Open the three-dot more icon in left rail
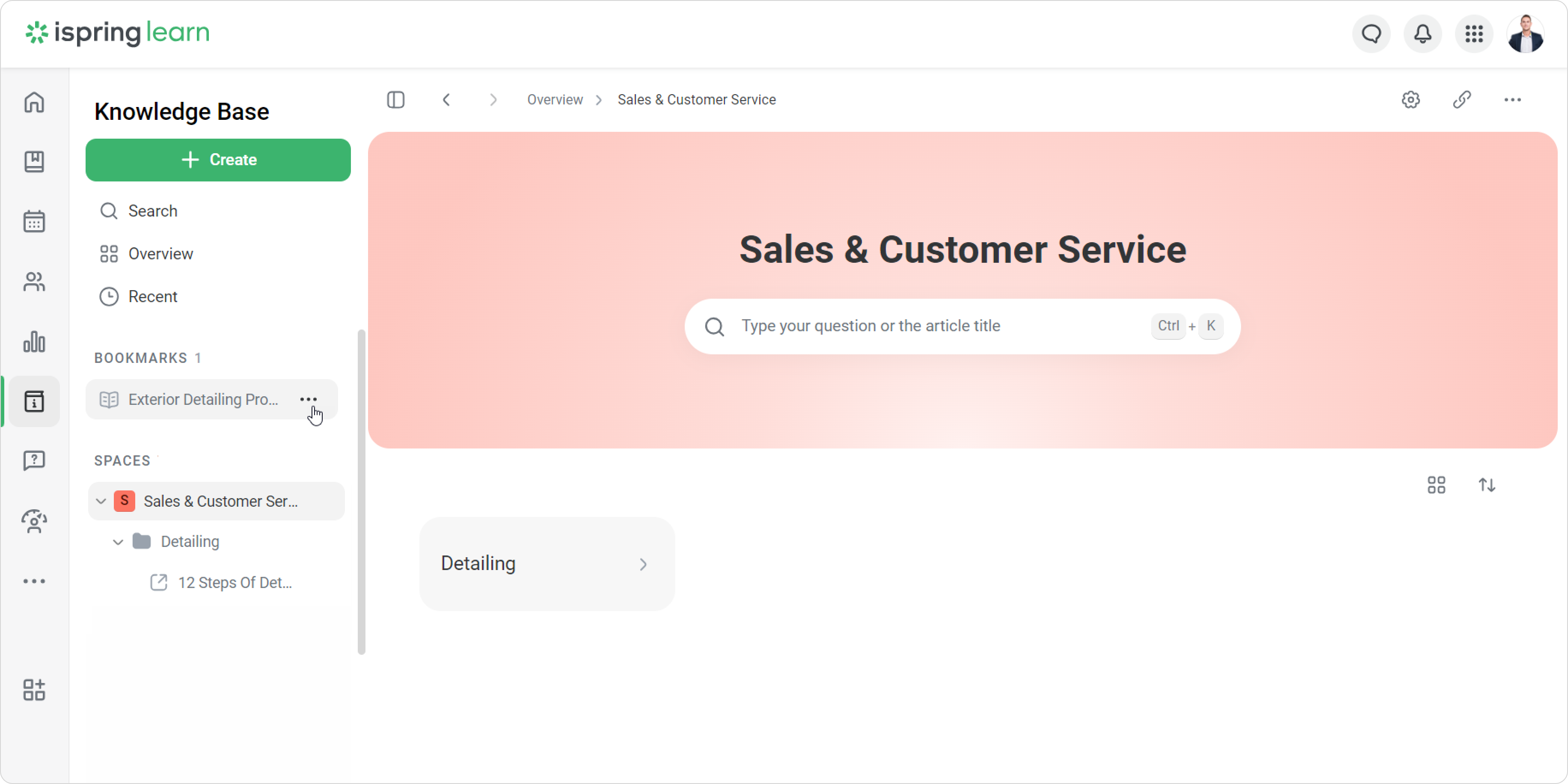The height and width of the screenshot is (784, 1568). click(x=34, y=581)
